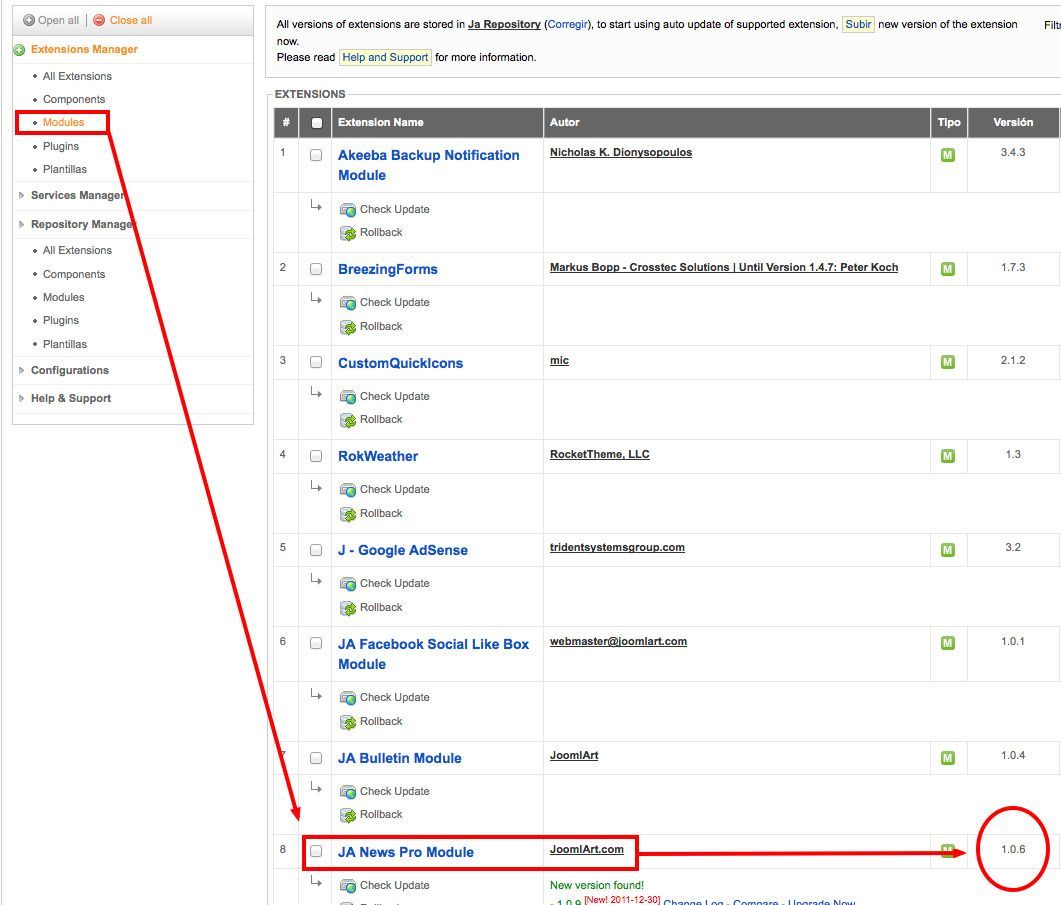The height and width of the screenshot is (905, 1061).
Task: Check the JA Facebook Social Like Box checkbox
Action: 316,643
